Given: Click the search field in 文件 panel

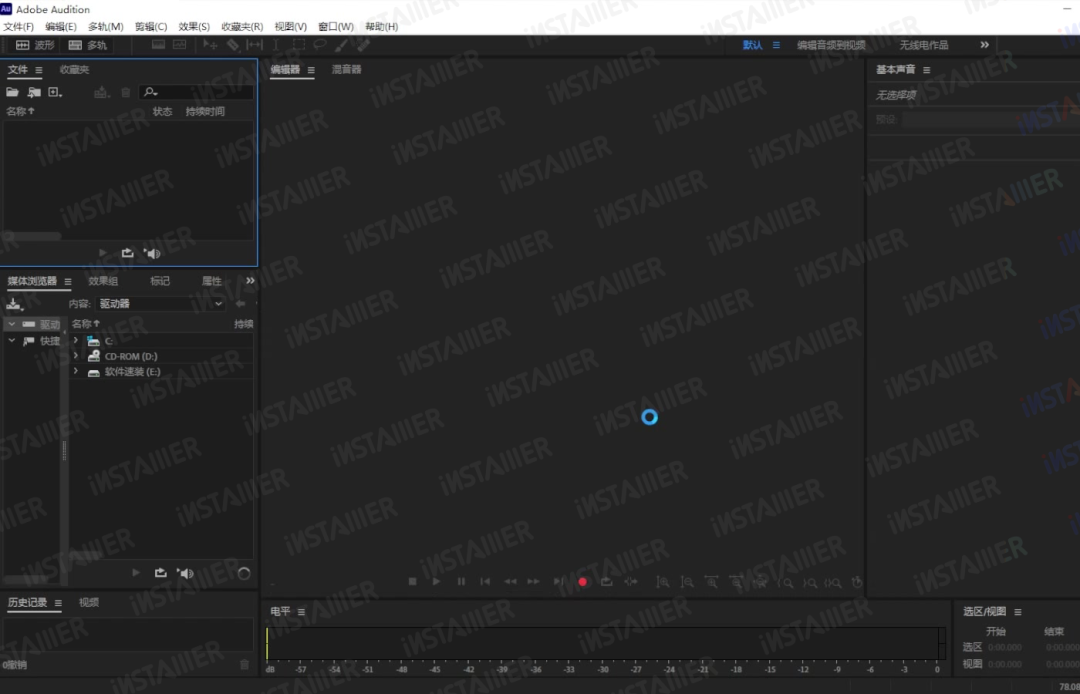Looking at the screenshot, I should point(196,92).
